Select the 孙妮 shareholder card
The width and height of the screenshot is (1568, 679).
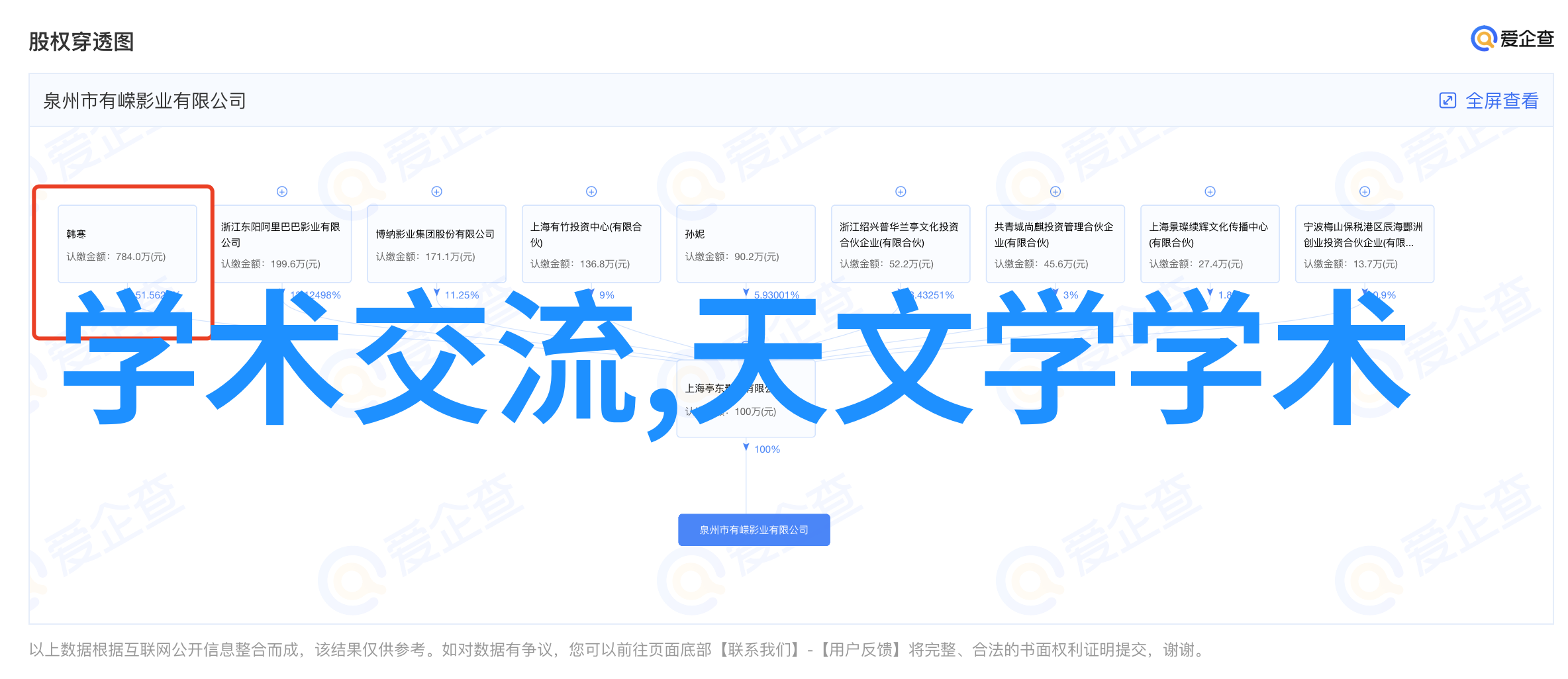pyautogui.click(x=746, y=244)
